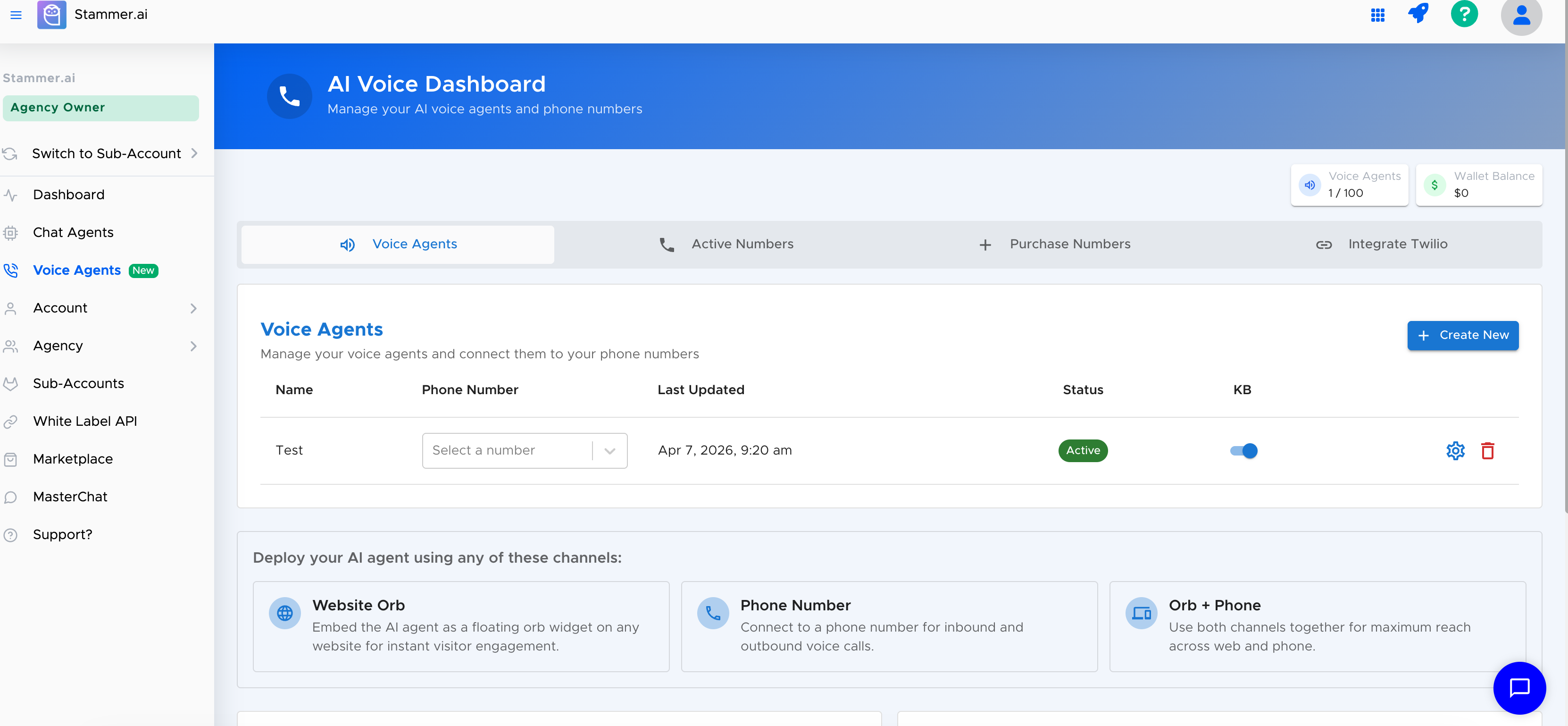This screenshot has height=726, width=1568.
Task: Click the profile avatar icon
Action: 1521,16
